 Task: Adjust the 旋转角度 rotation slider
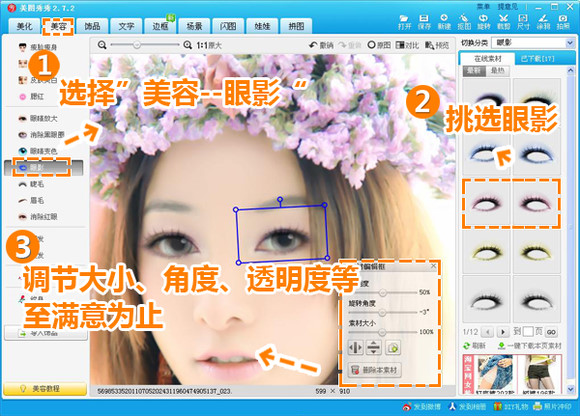point(382,312)
